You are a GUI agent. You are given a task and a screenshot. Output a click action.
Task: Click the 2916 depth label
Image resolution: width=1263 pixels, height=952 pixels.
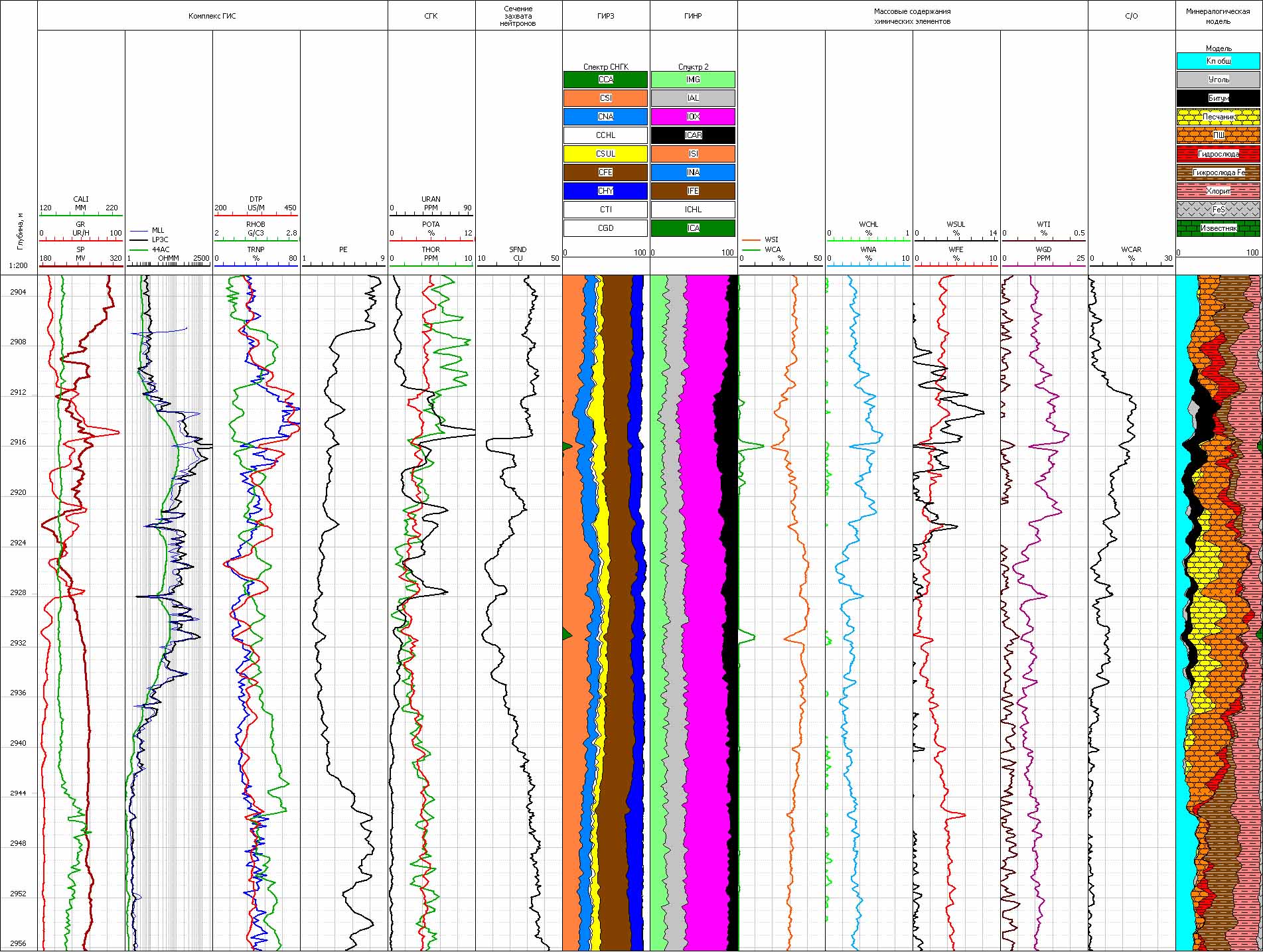click(x=19, y=442)
